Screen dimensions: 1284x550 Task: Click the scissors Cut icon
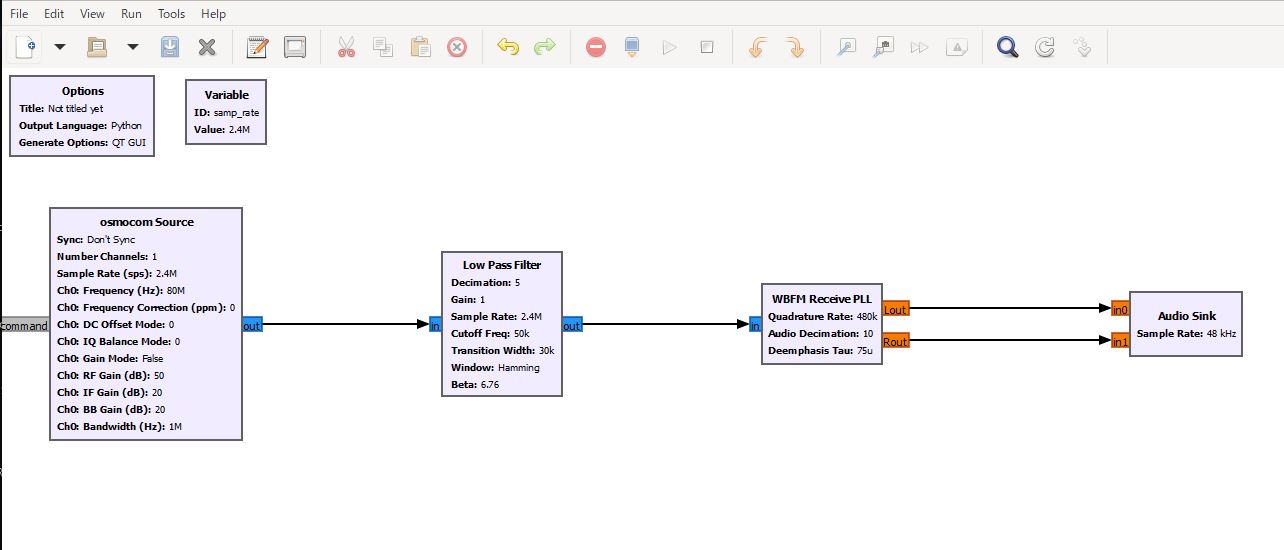tap(346, 47)
